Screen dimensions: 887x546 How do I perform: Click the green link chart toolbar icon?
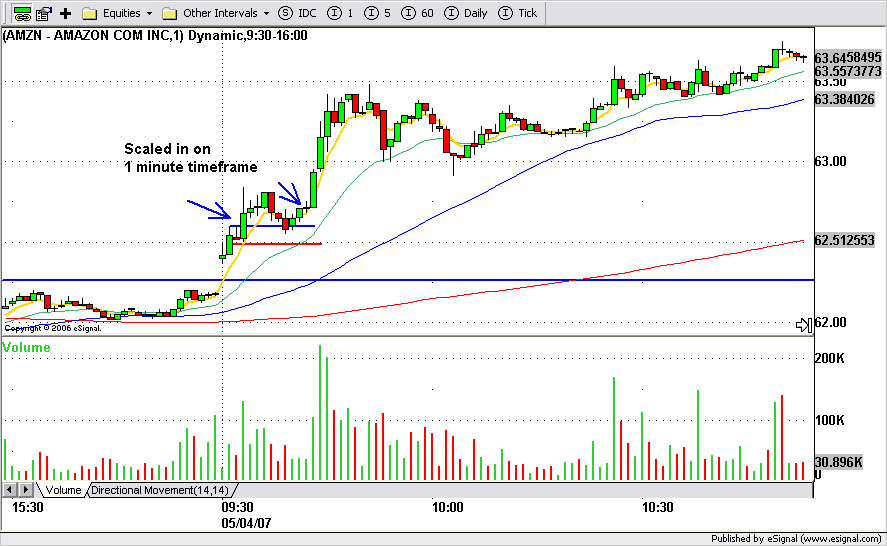pos(22,13)
